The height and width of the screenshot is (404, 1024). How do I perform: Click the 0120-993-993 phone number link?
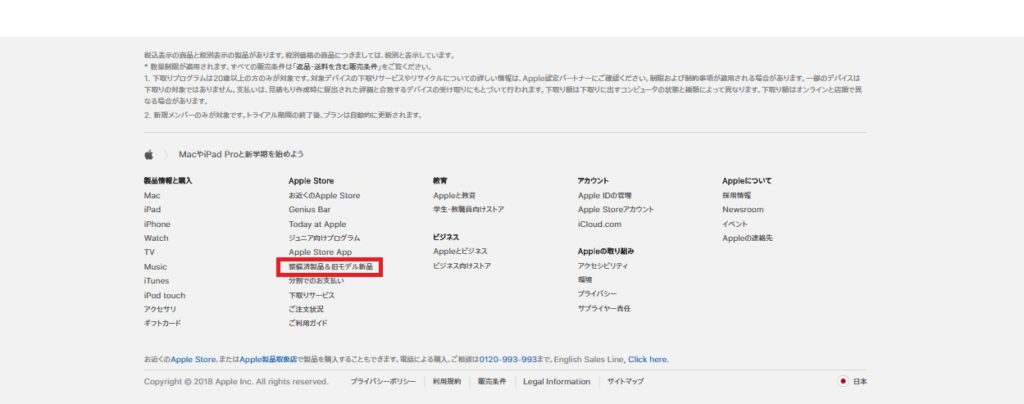507,359
